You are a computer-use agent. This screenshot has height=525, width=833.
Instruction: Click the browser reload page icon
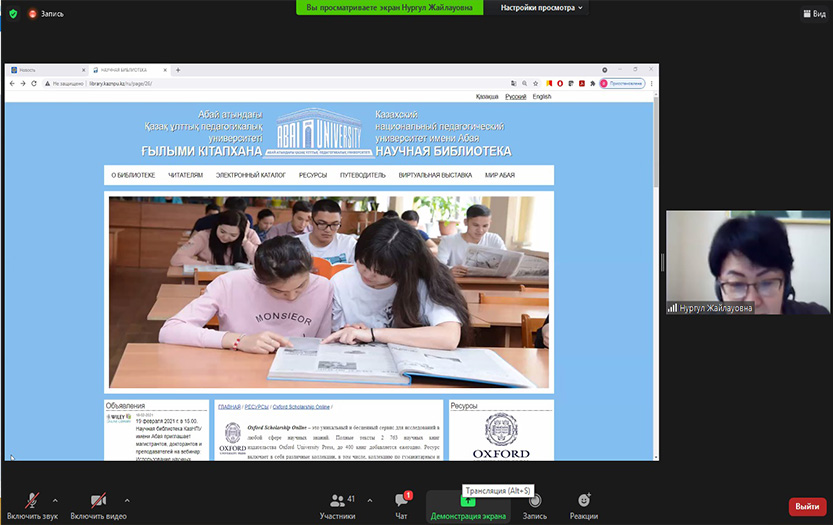[34, 83]
